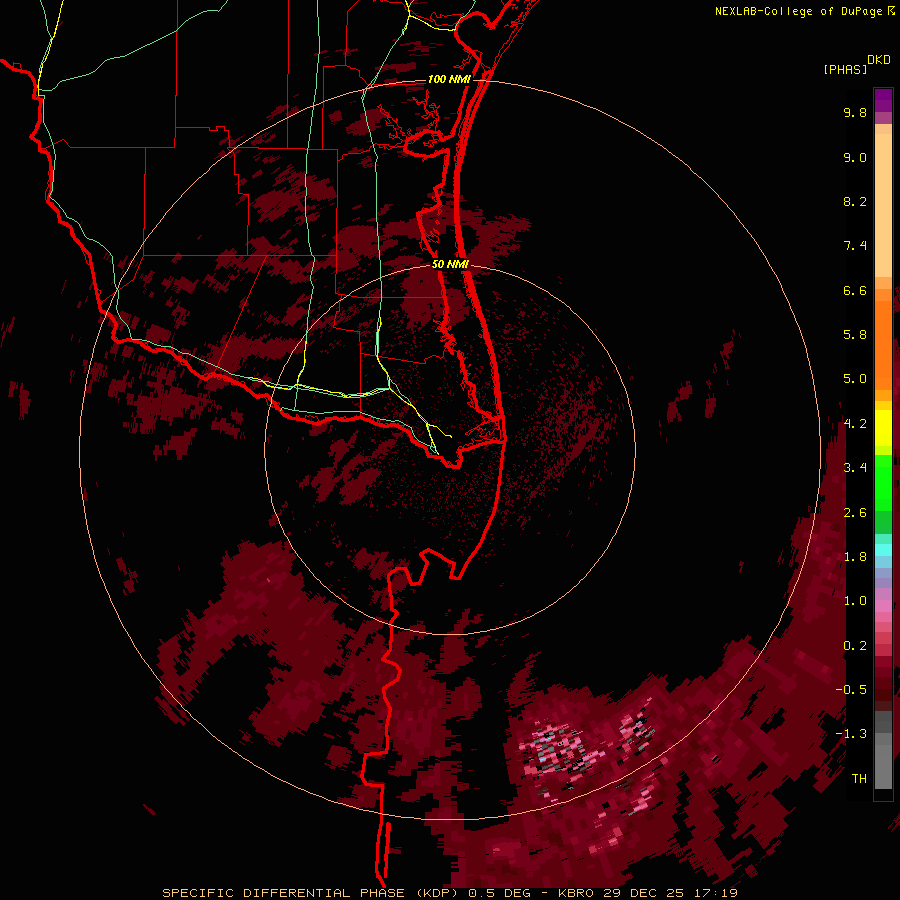Click the 7.4 value on the color scale

855,246
